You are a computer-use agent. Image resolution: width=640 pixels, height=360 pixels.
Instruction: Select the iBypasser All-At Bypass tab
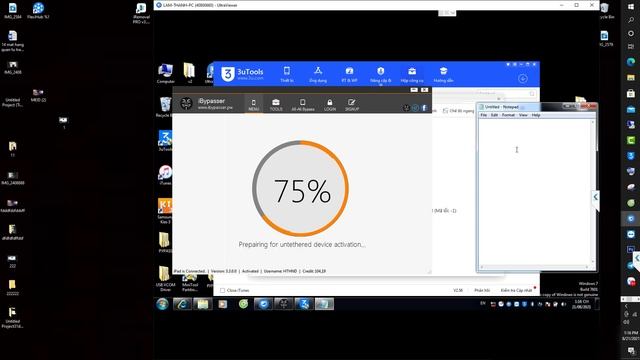point(302,104)
